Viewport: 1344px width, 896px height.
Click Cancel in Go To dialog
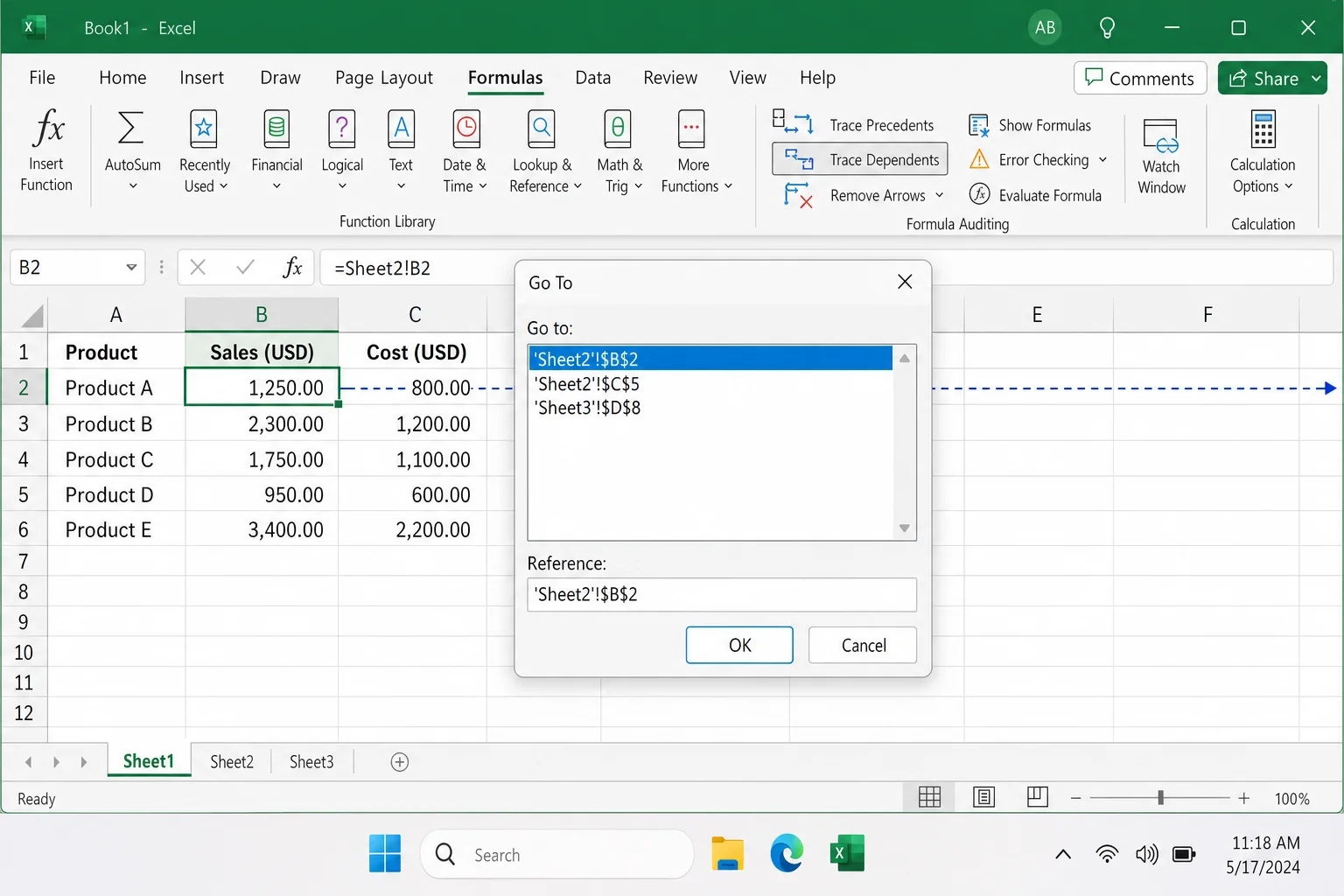pos(863,645)
